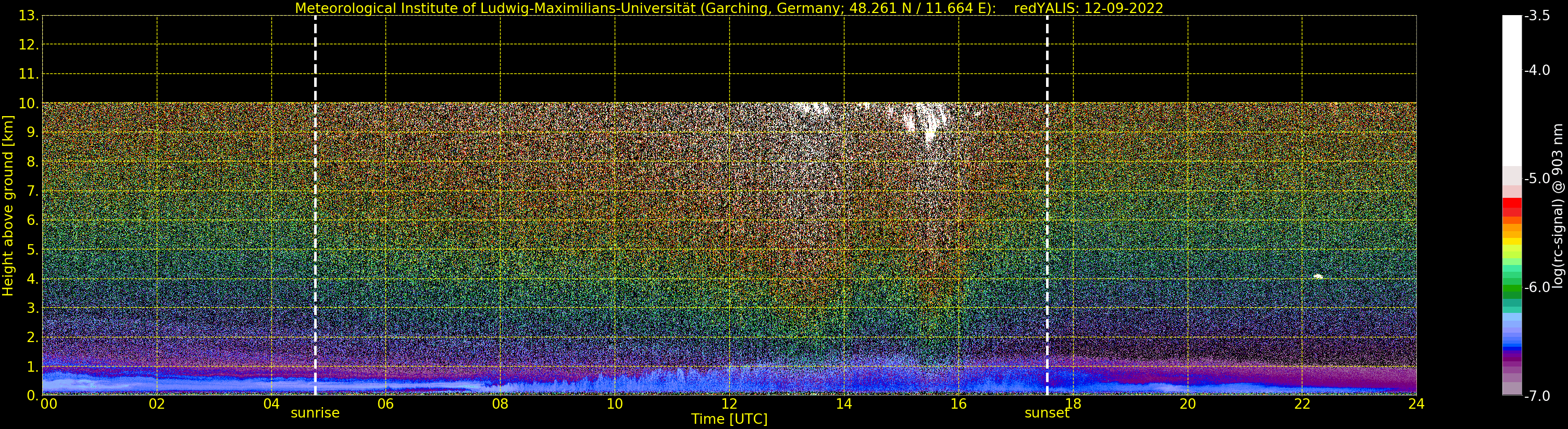
Task: Click the small white cloud spot near 22 UTC
Action: (1318, 276)
